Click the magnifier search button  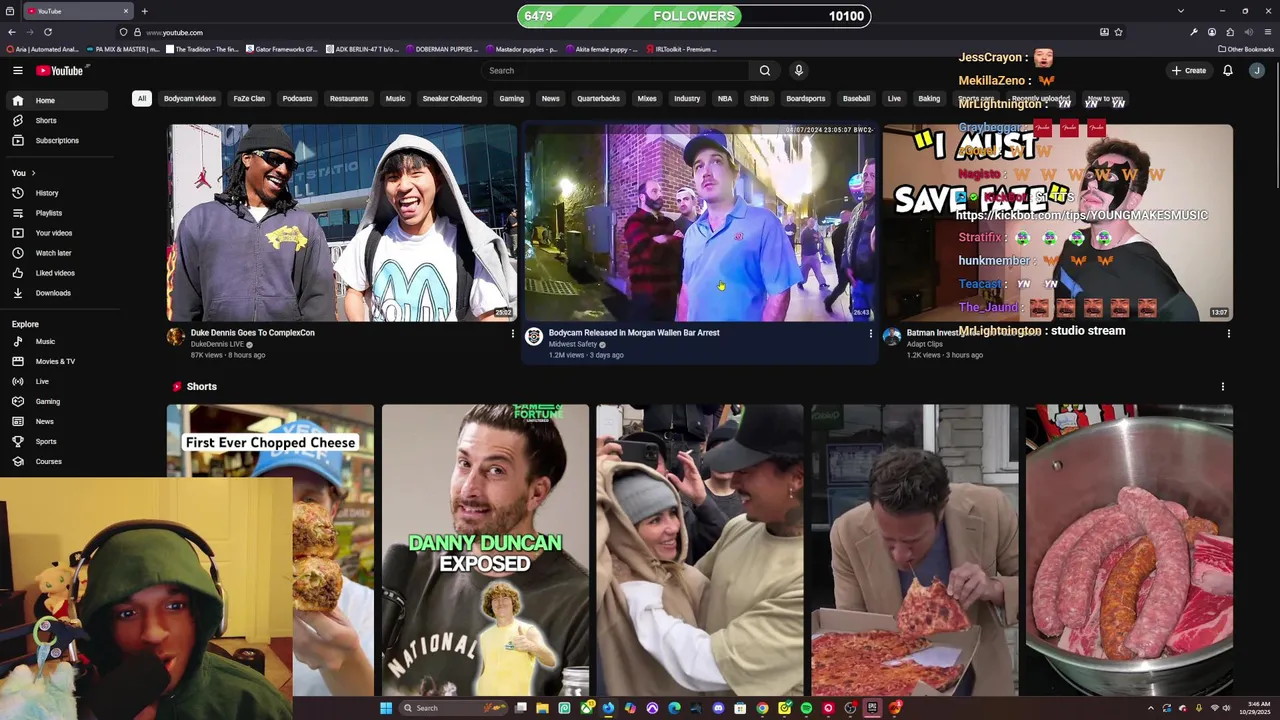pyautogui.click(x=765, y=70)
